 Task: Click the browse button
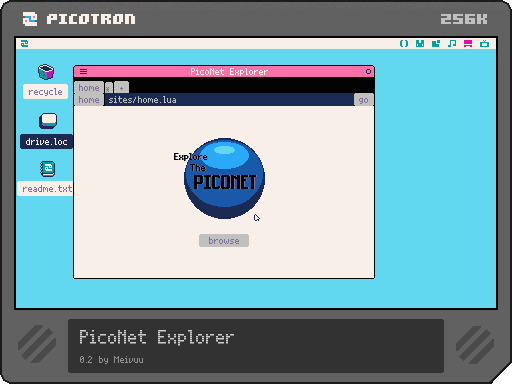224,241
